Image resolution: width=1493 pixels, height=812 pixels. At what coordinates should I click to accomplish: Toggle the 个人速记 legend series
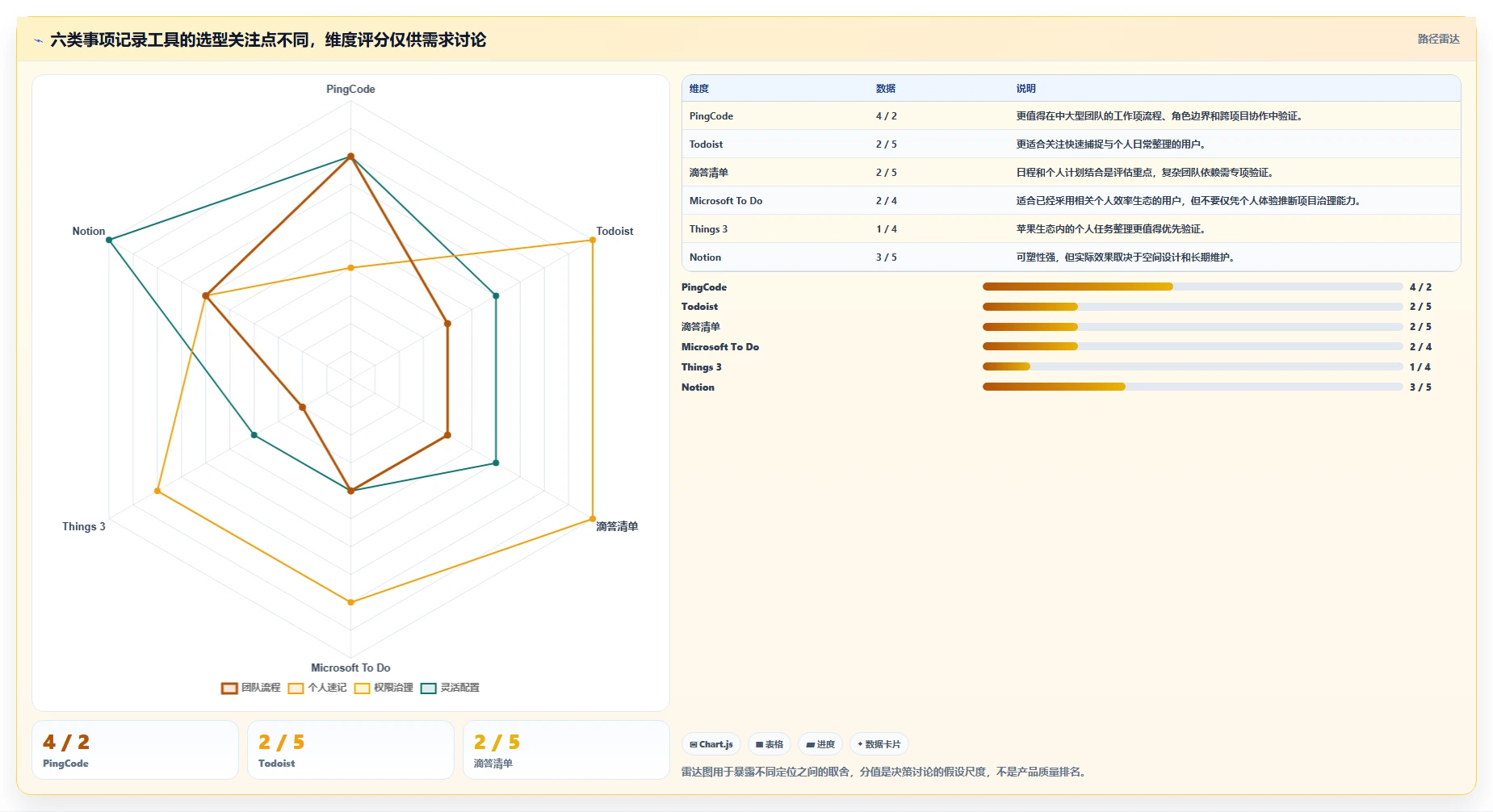coord(317,688)
